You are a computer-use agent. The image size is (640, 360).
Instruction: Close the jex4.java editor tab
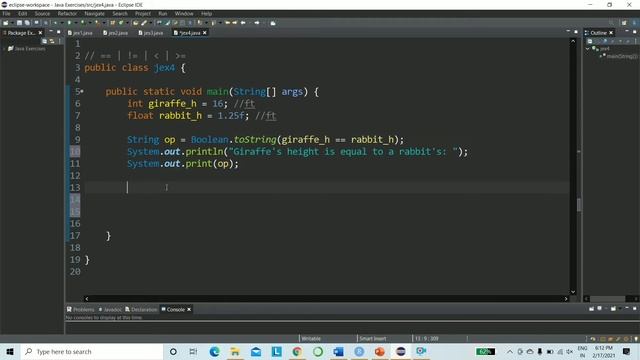205,33
